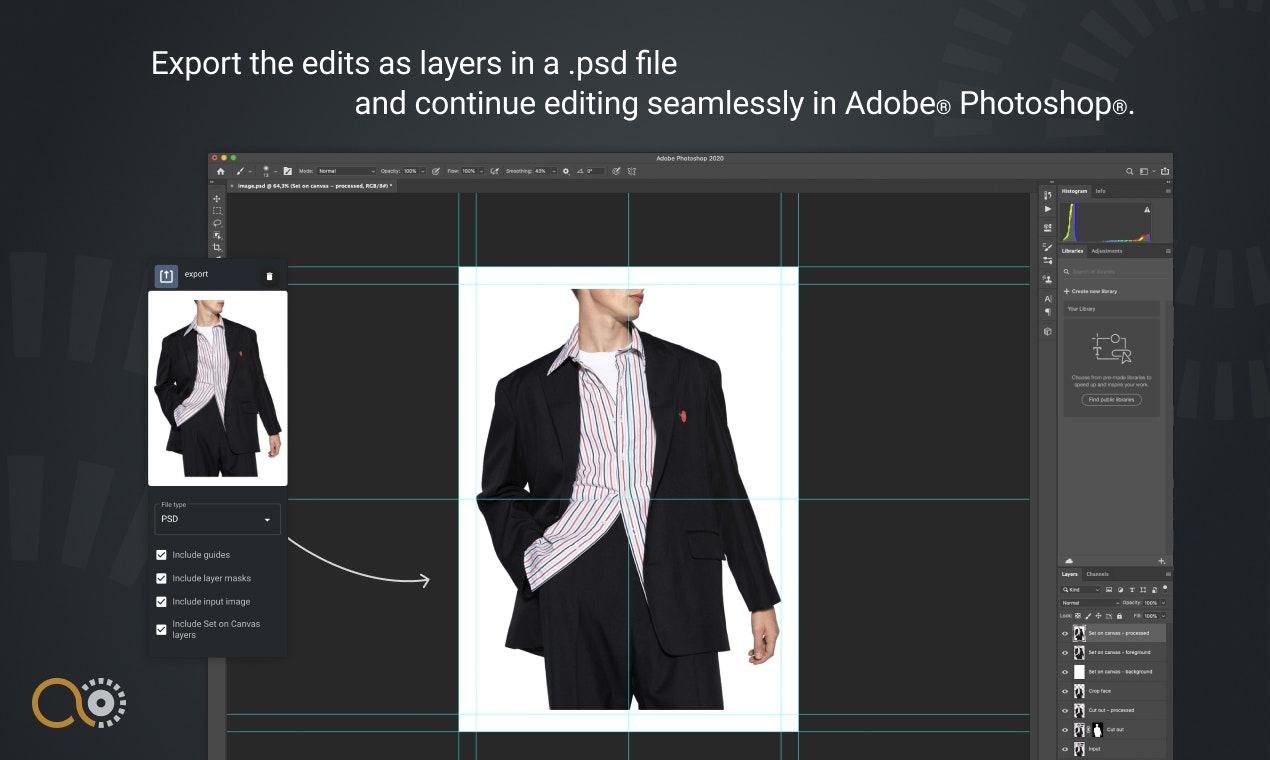Click the lock transparency icon in Layers panel
Screen dimensions: 1270x760
[1078, 615]
